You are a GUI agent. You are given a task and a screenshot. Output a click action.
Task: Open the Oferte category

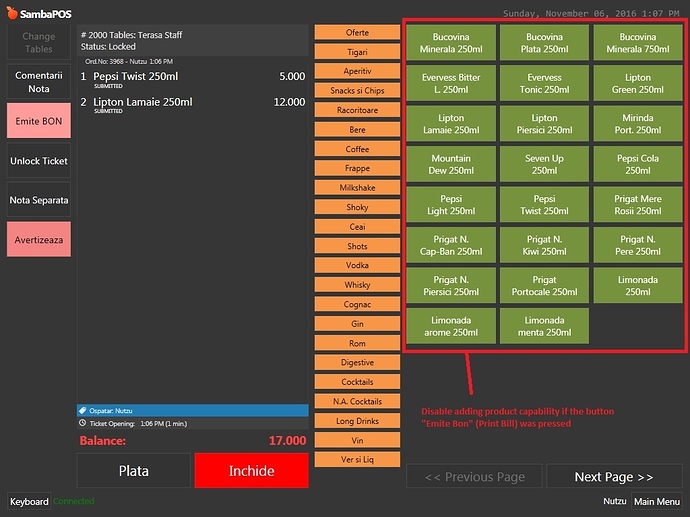357,33
